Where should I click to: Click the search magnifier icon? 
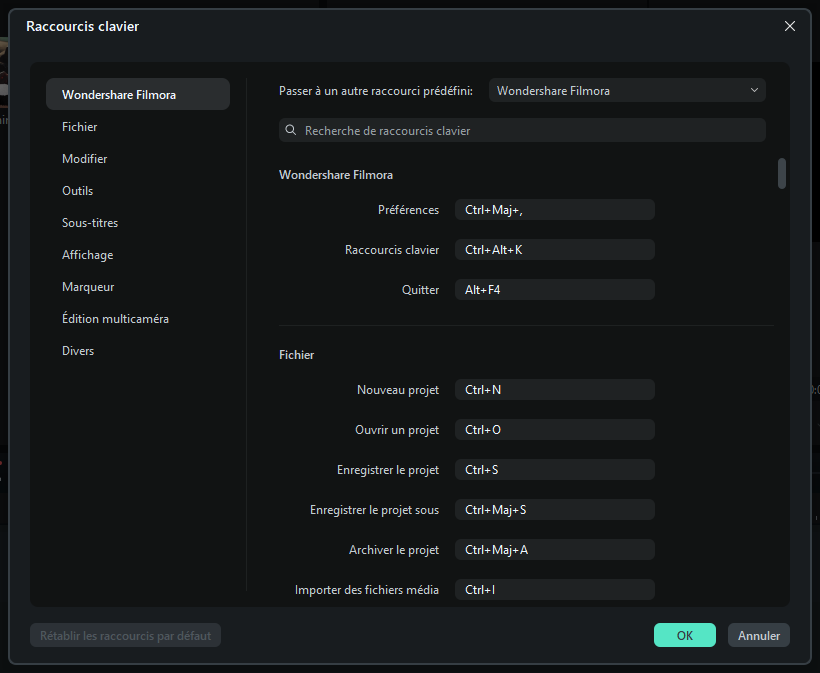(291, 130)
